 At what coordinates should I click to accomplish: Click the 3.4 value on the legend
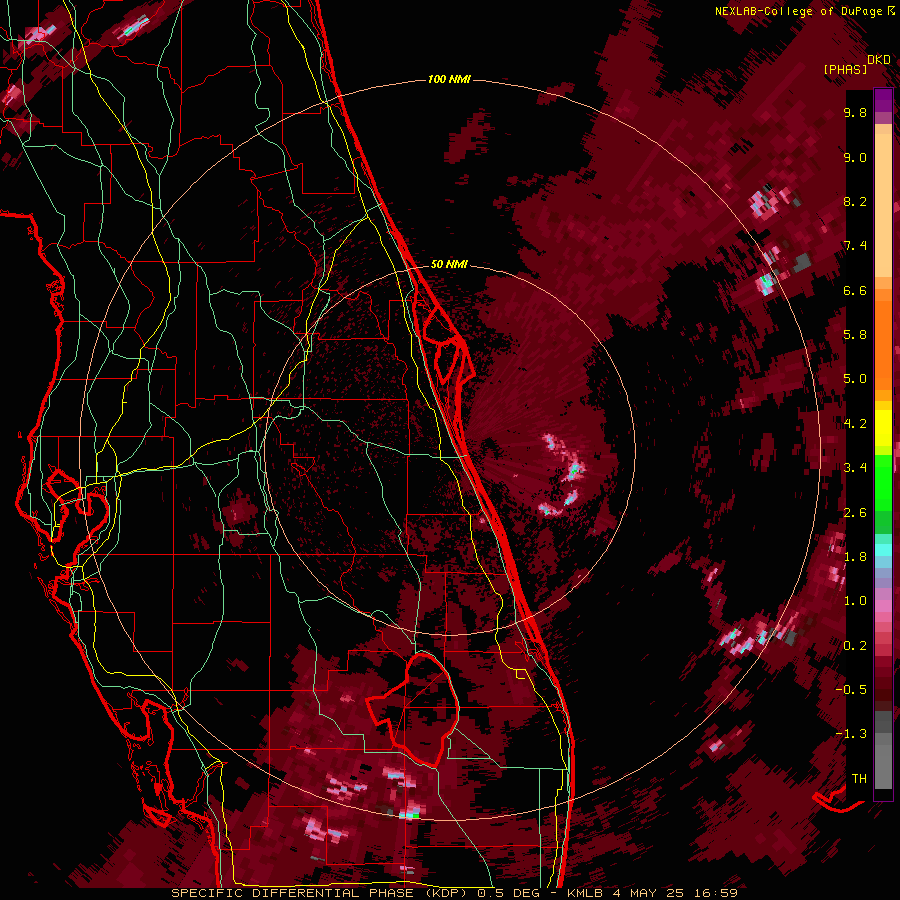[x=855, y=468]
